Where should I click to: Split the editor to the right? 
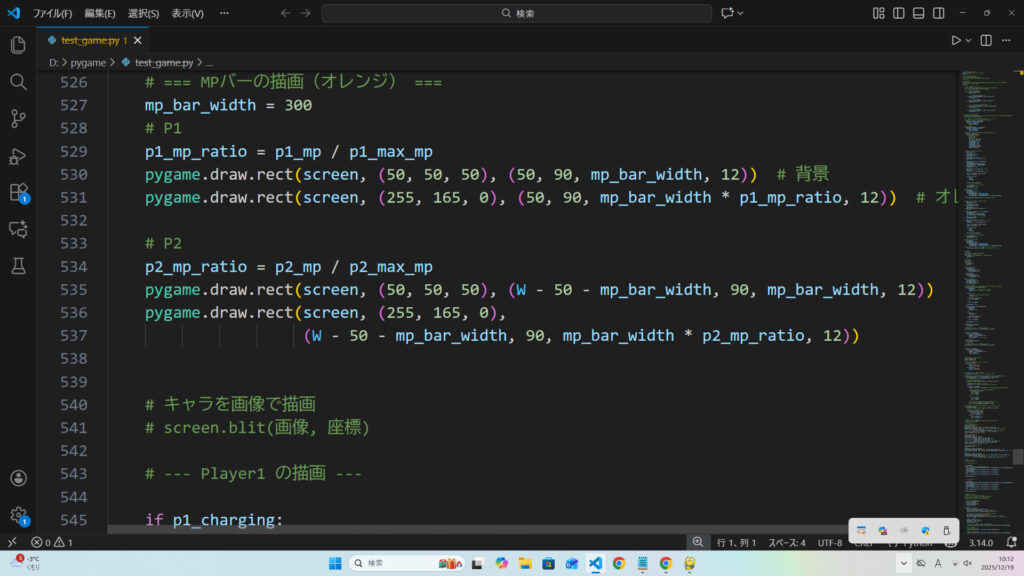986,40
